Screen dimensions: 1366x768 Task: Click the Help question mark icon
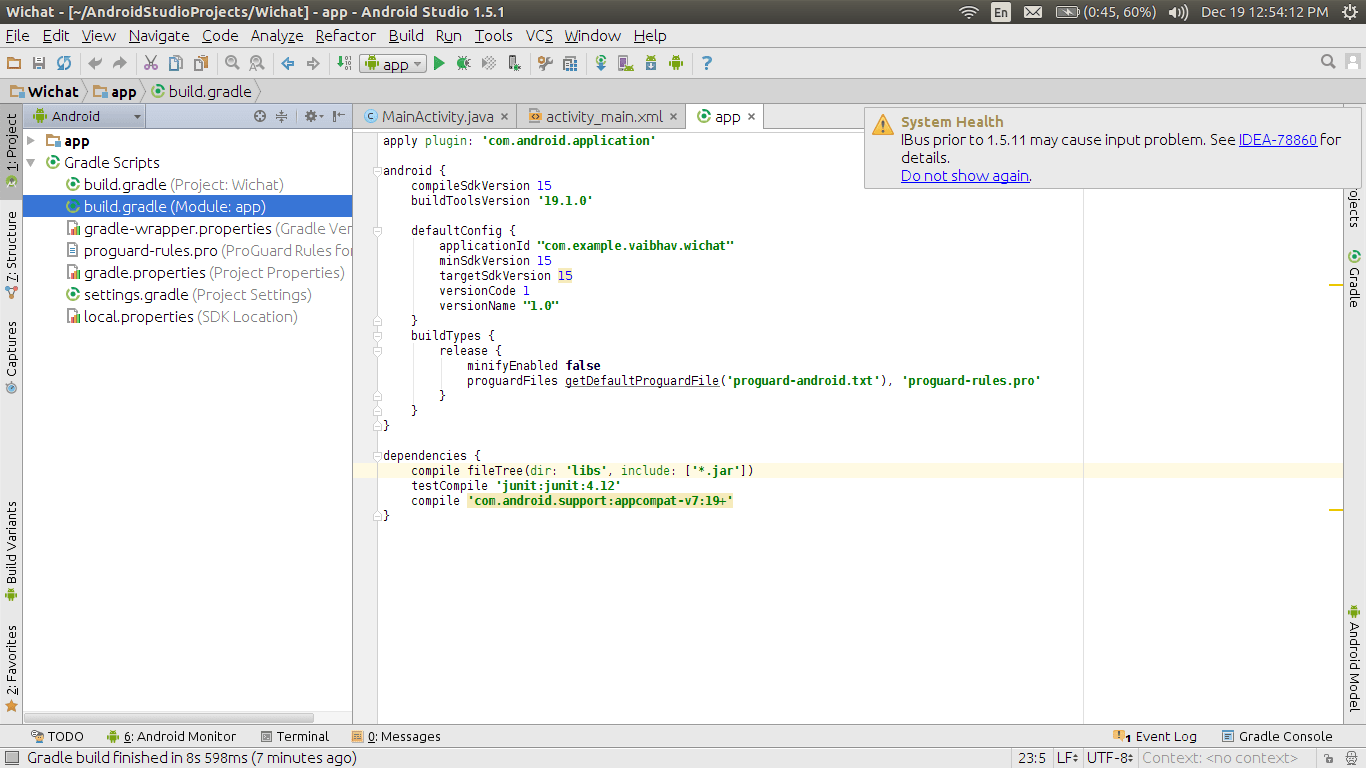[707, 63]
